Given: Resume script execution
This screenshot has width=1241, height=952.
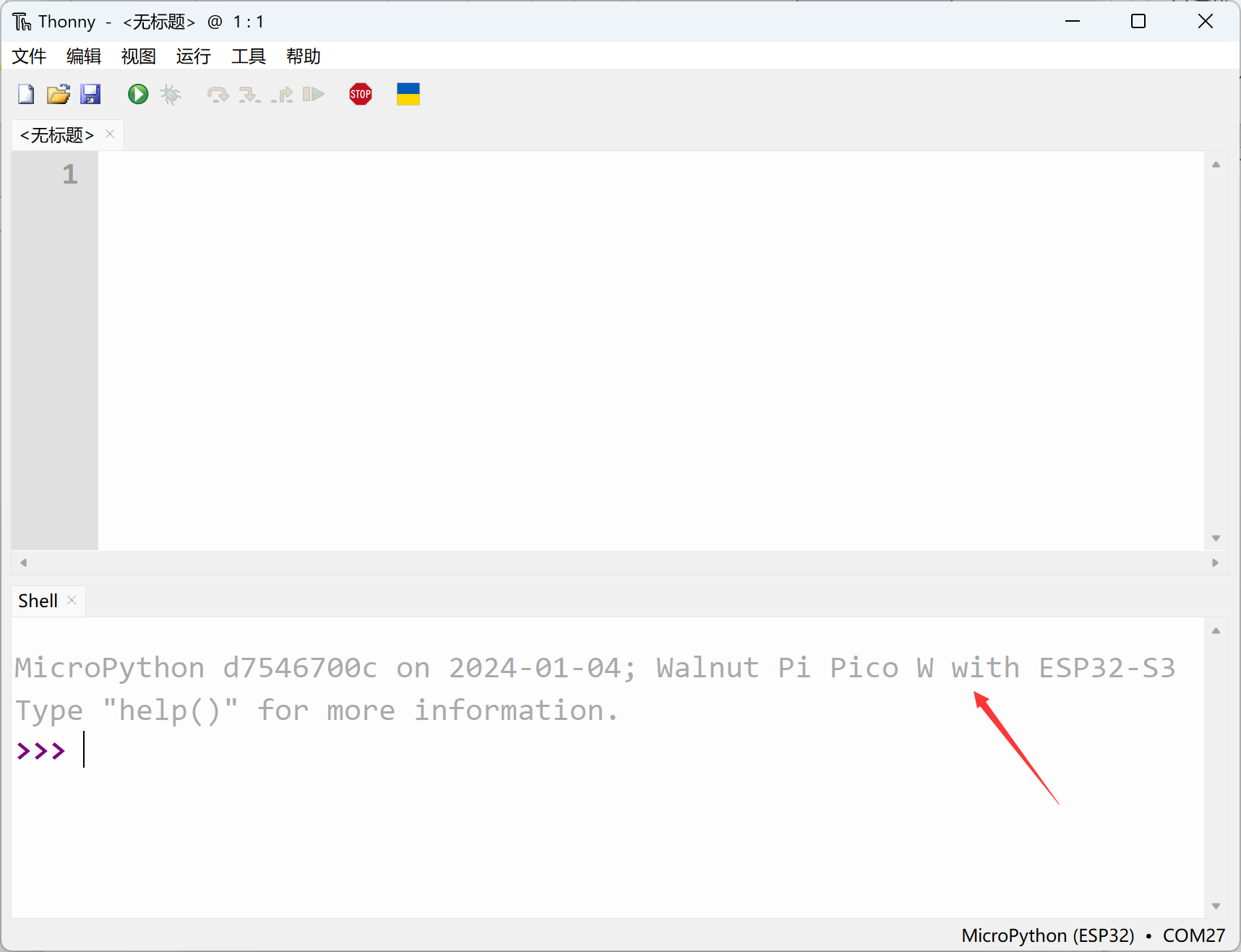Looking at the screenshot, I should coord(314,94).
